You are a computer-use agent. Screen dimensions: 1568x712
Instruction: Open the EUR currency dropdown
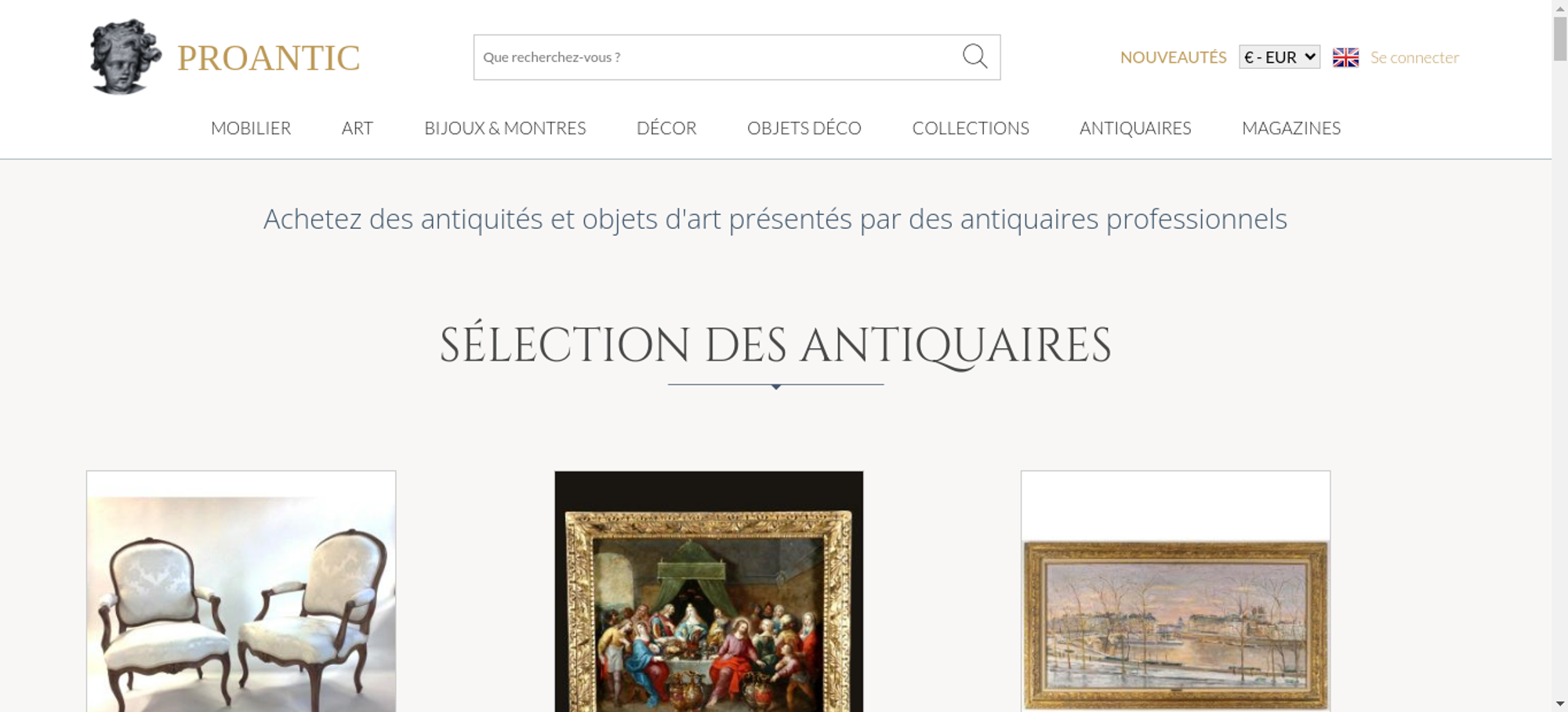1279,57
